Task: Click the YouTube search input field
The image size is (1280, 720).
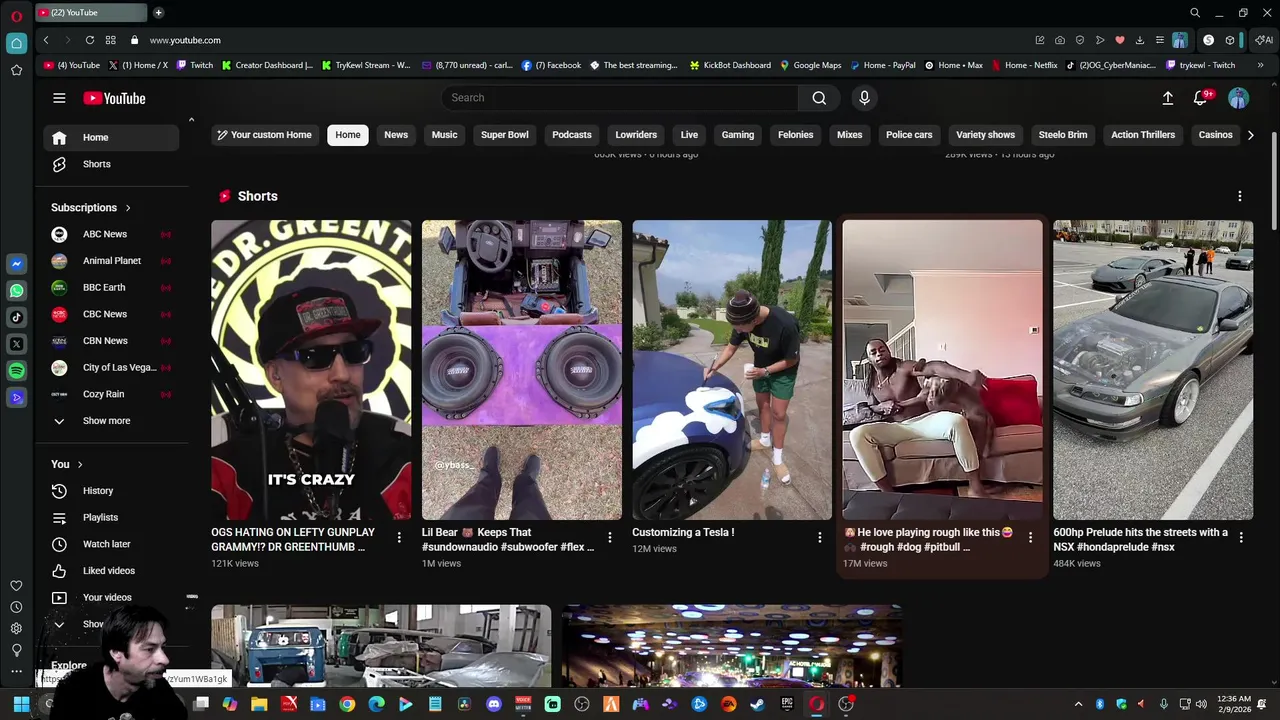Action: (620, 98)
